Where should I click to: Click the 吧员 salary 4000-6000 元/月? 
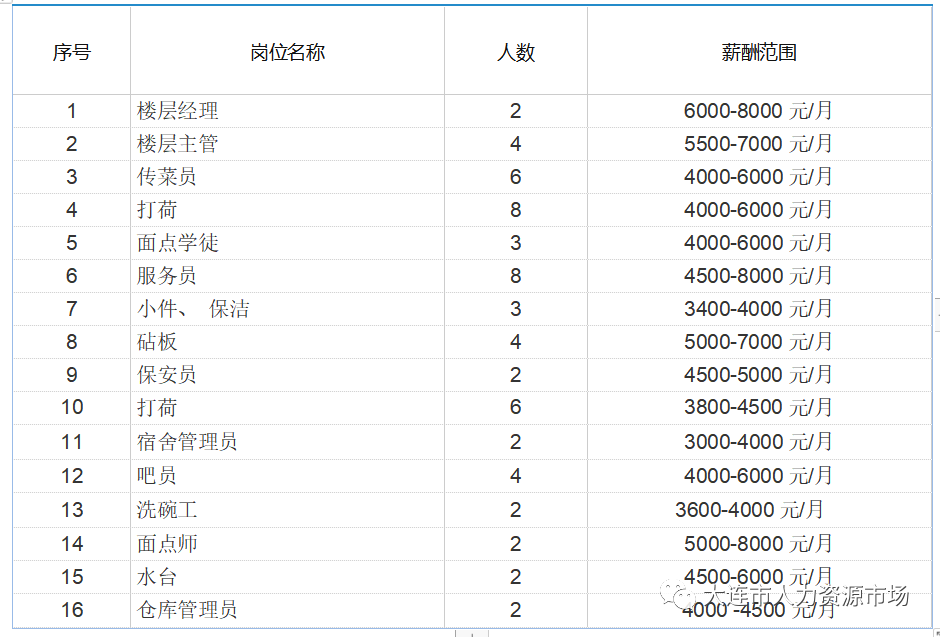pyautogui.click(x=758, y=476)
